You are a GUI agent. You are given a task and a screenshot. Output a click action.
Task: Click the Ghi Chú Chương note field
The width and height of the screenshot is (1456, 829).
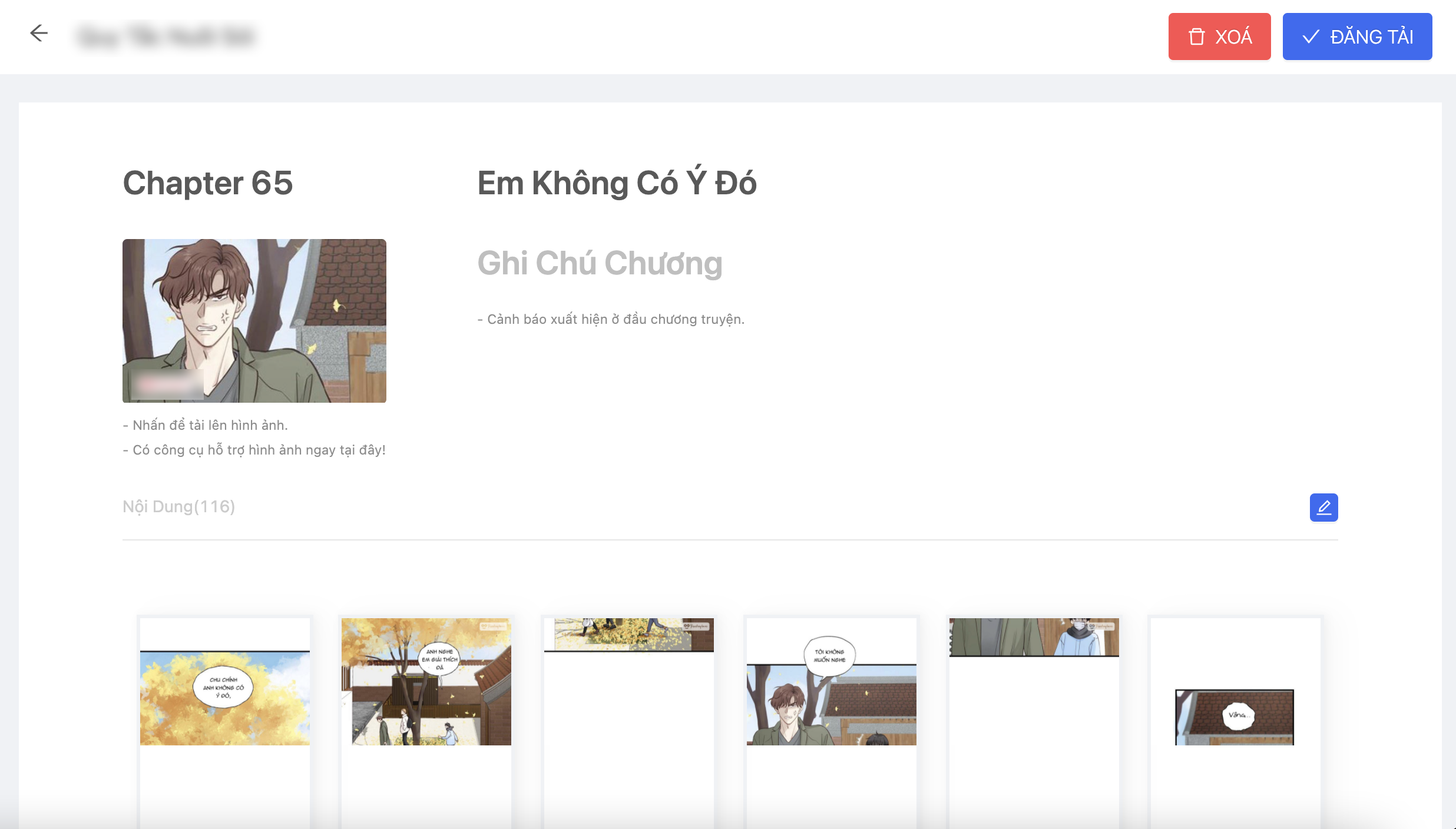tap(600, 263)
